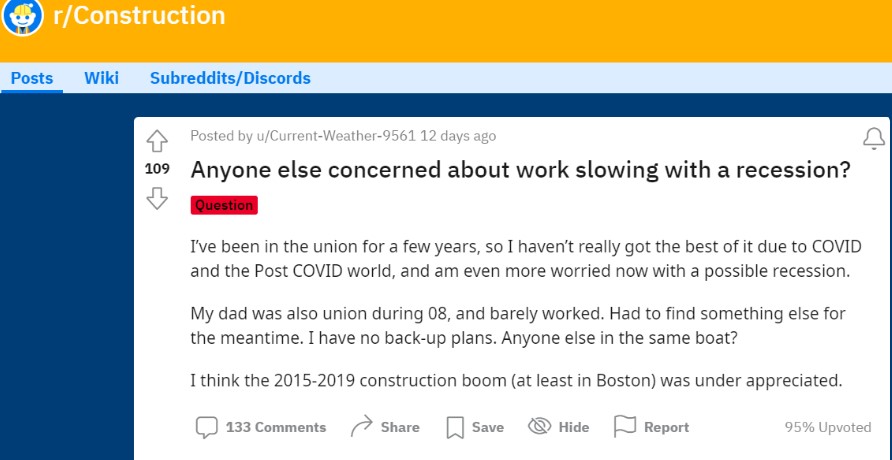This screenshot has height=460, width=892.
Task: Open the comments speech bubble icon
Action: click(x=207, y=428)
